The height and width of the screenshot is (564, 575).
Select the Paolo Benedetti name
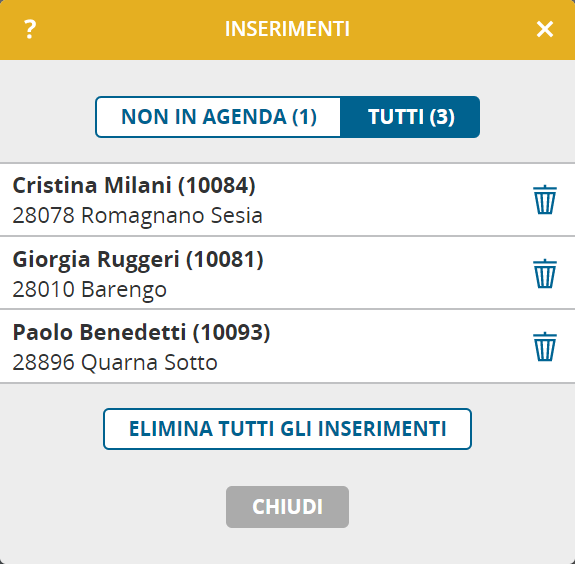(x=99, y=332)
